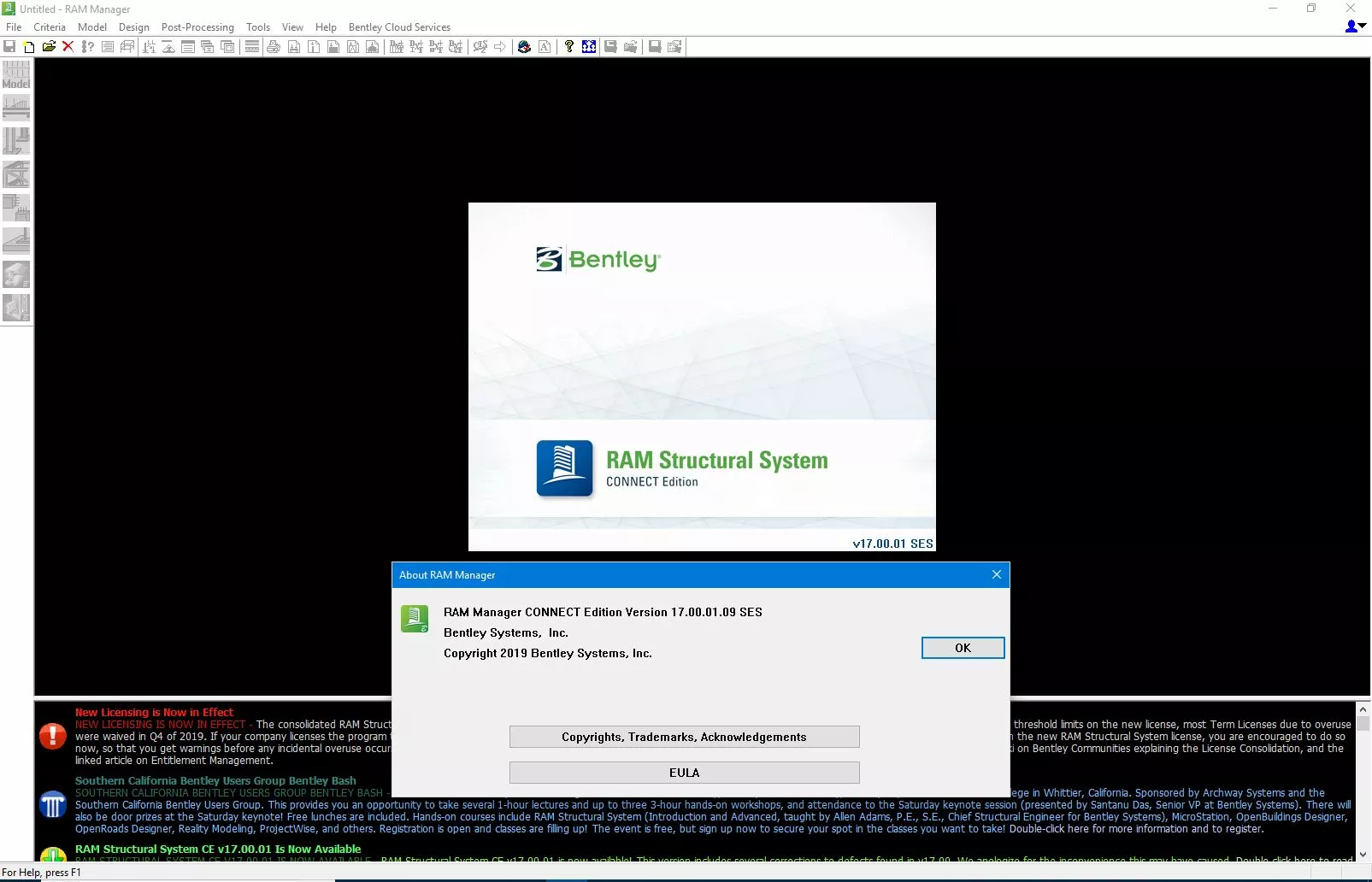Open the Model menu
Image resolution: width=1372 pixels, height=882 pixels.
tap(92, 27)
